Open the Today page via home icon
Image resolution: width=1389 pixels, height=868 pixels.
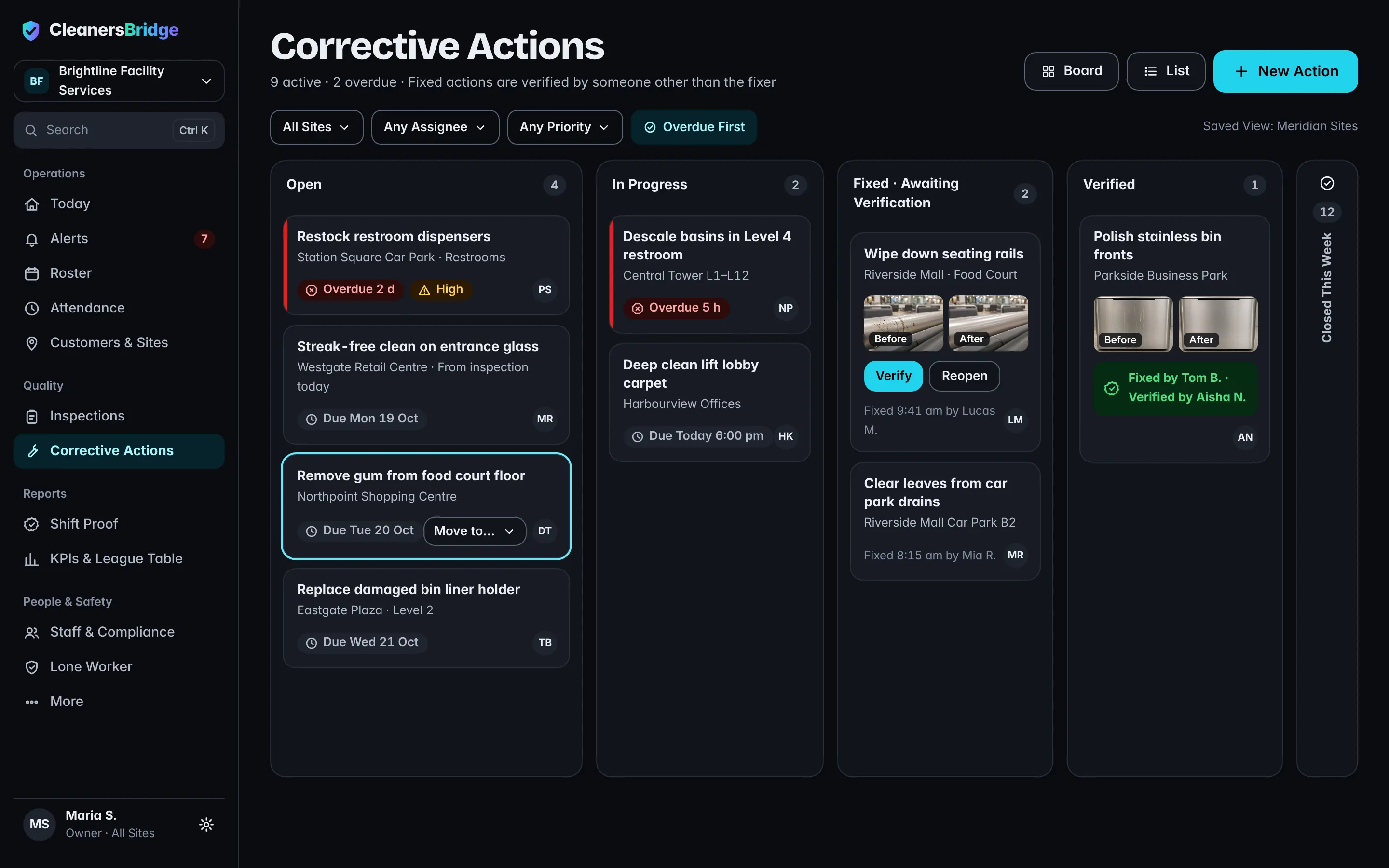[31, 204]
